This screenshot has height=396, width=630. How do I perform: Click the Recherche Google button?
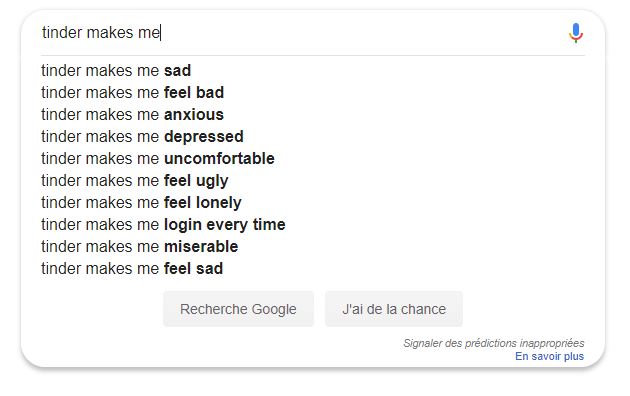tap(238, 309)
